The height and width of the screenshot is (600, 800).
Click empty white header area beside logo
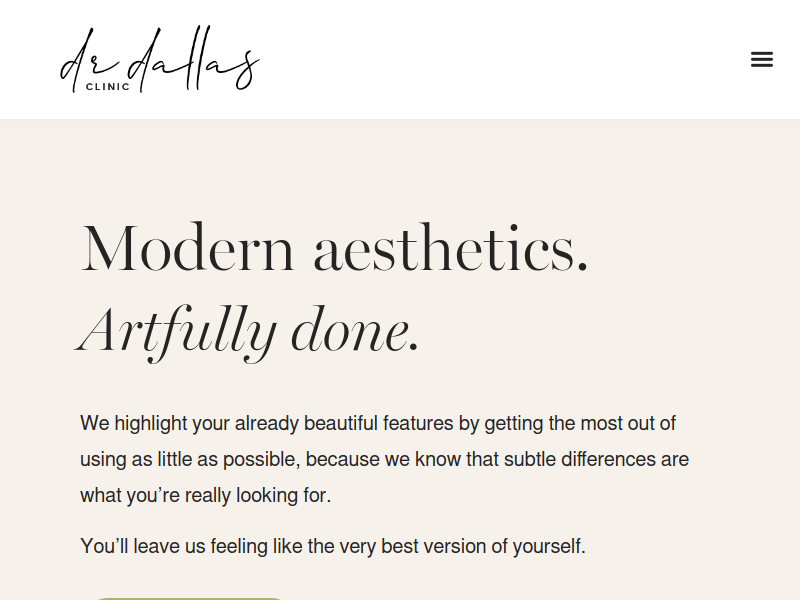(500, 60)
